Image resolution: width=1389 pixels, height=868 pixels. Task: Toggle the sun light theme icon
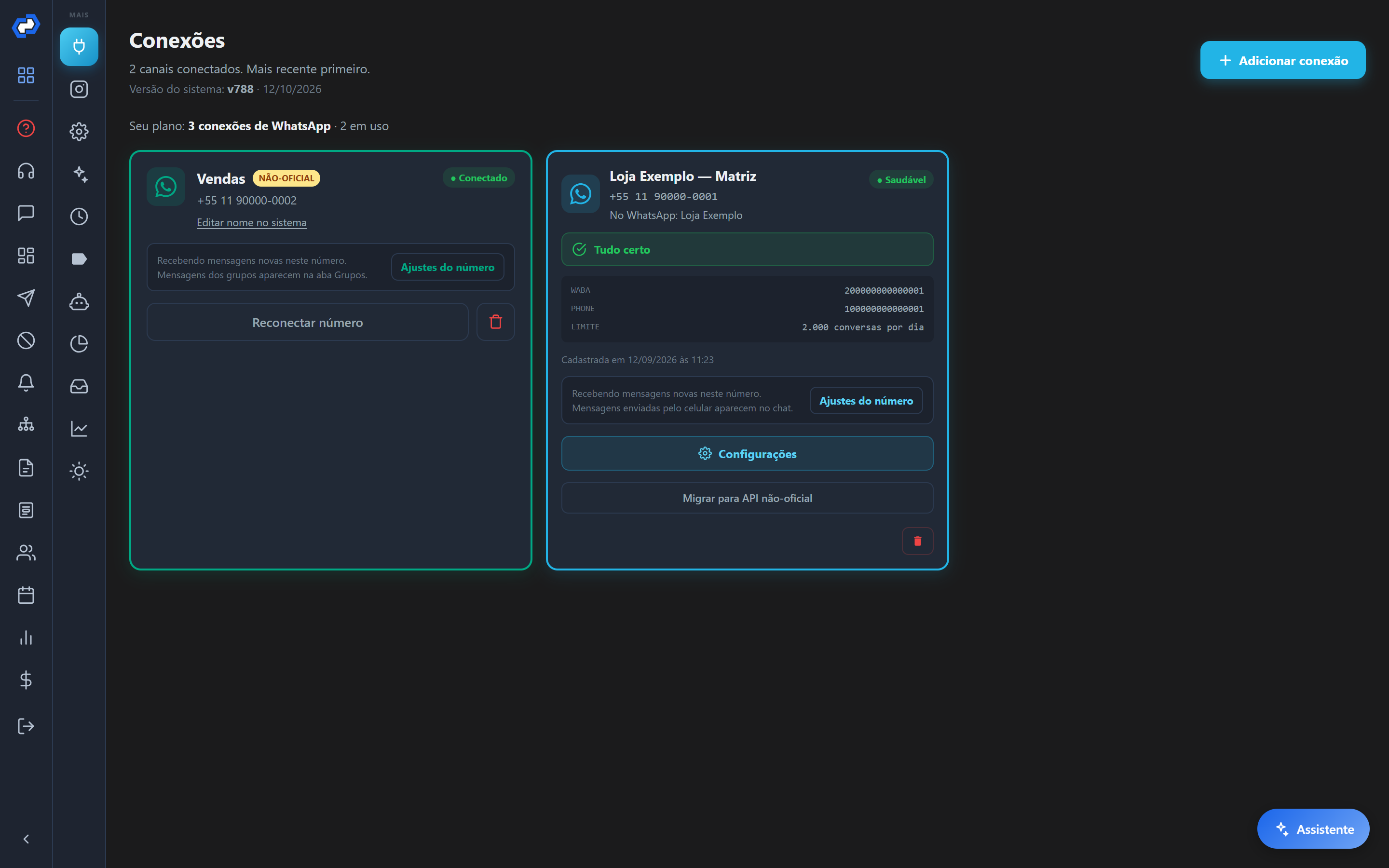point(79,471)
